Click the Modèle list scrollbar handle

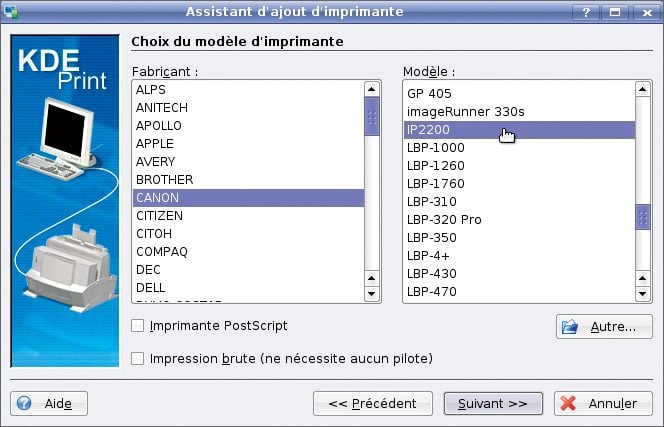[x=643, y=218]
